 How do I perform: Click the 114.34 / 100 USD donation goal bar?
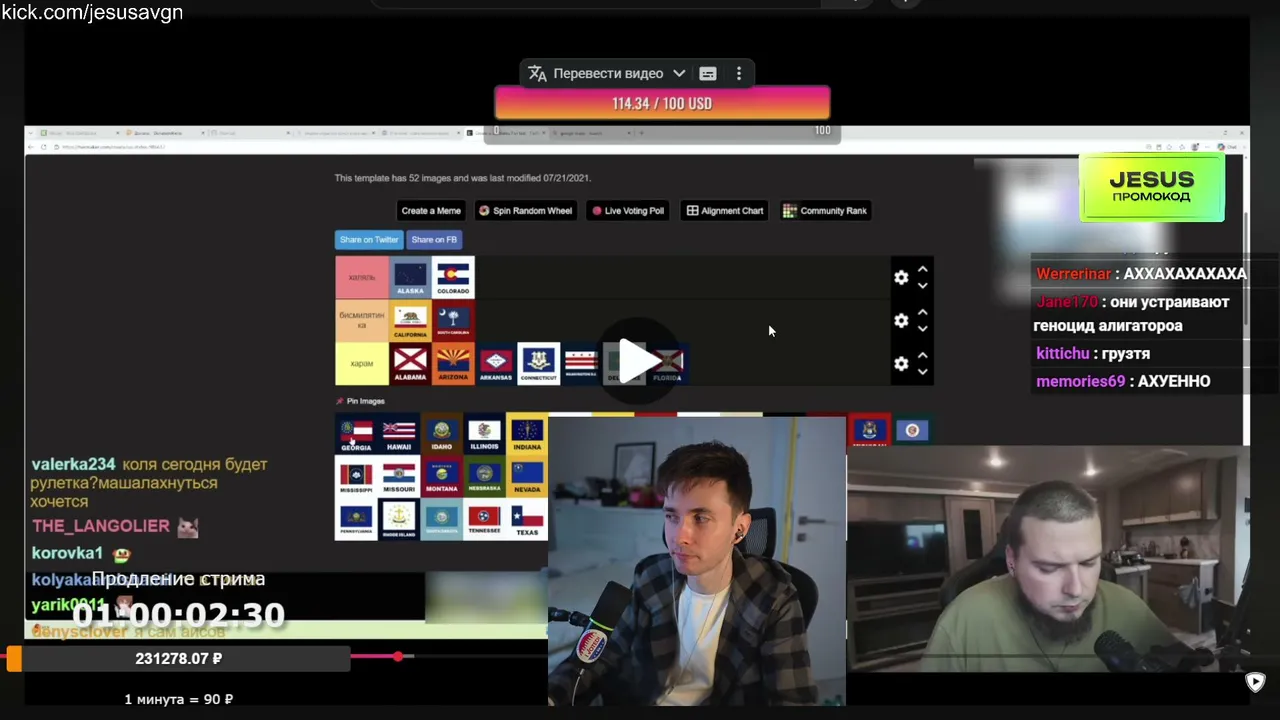pyautogui.click(x=662, y=103)
